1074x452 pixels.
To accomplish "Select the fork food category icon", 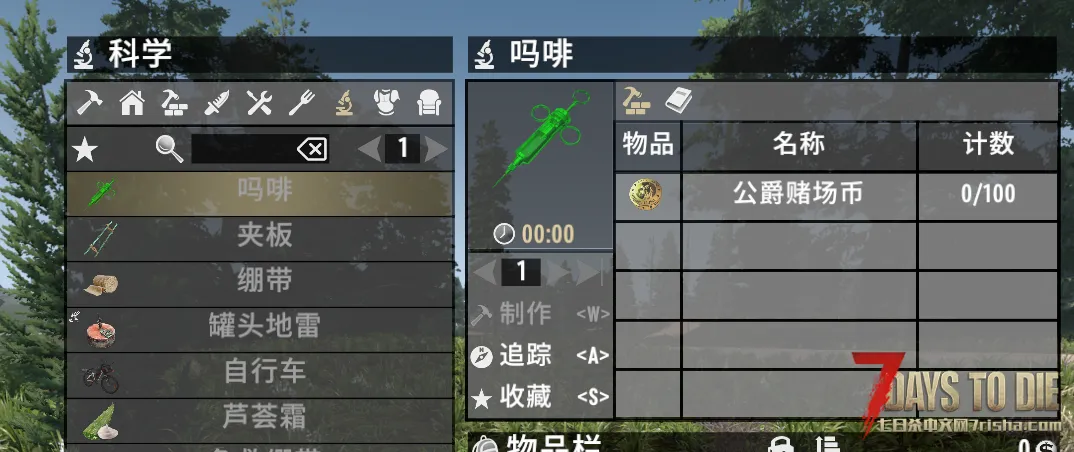I will coord(301,103).
